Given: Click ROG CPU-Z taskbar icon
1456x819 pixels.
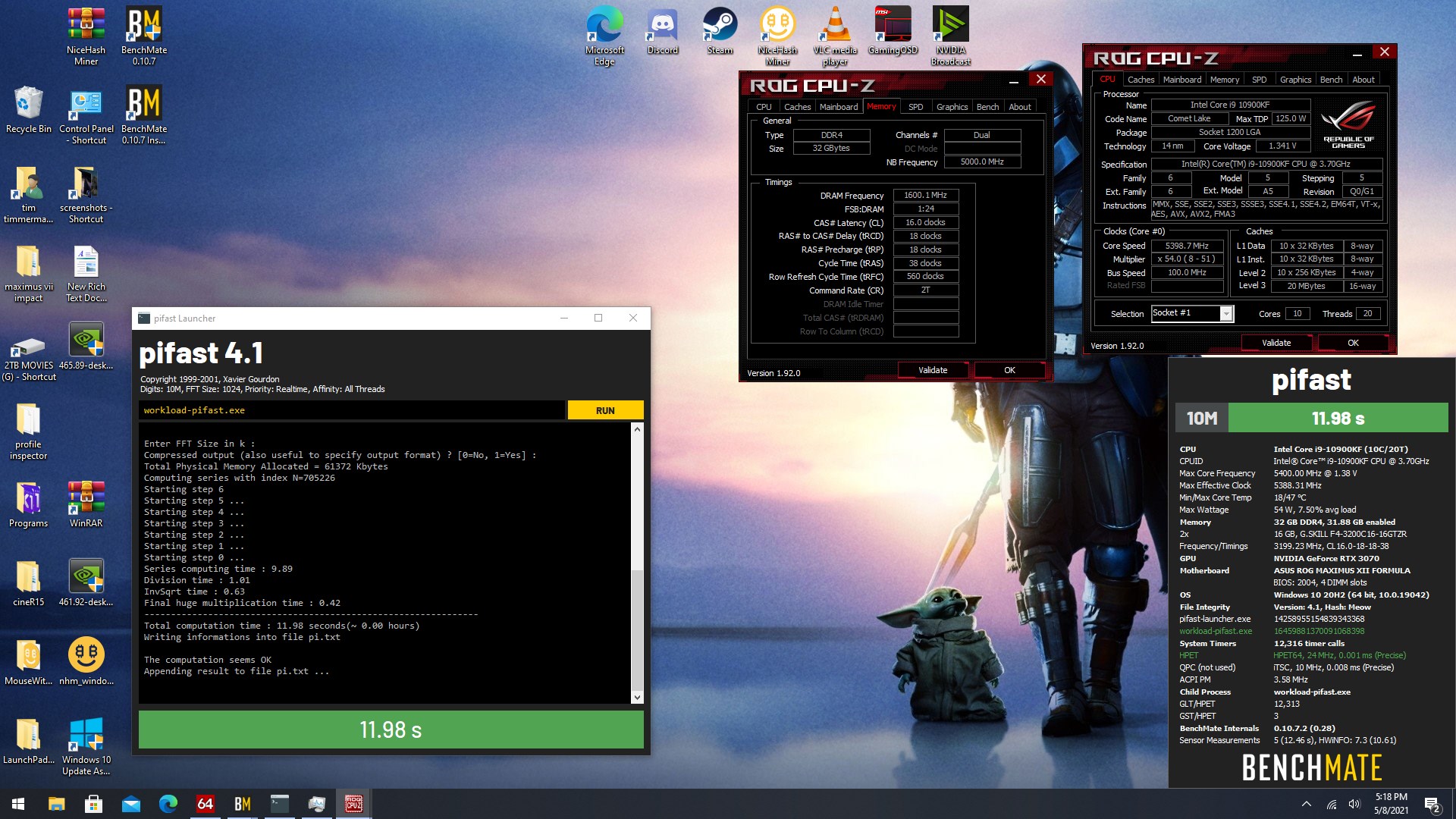Looking at the screenshot, I should pyautogui.click(x=353, y=804).
